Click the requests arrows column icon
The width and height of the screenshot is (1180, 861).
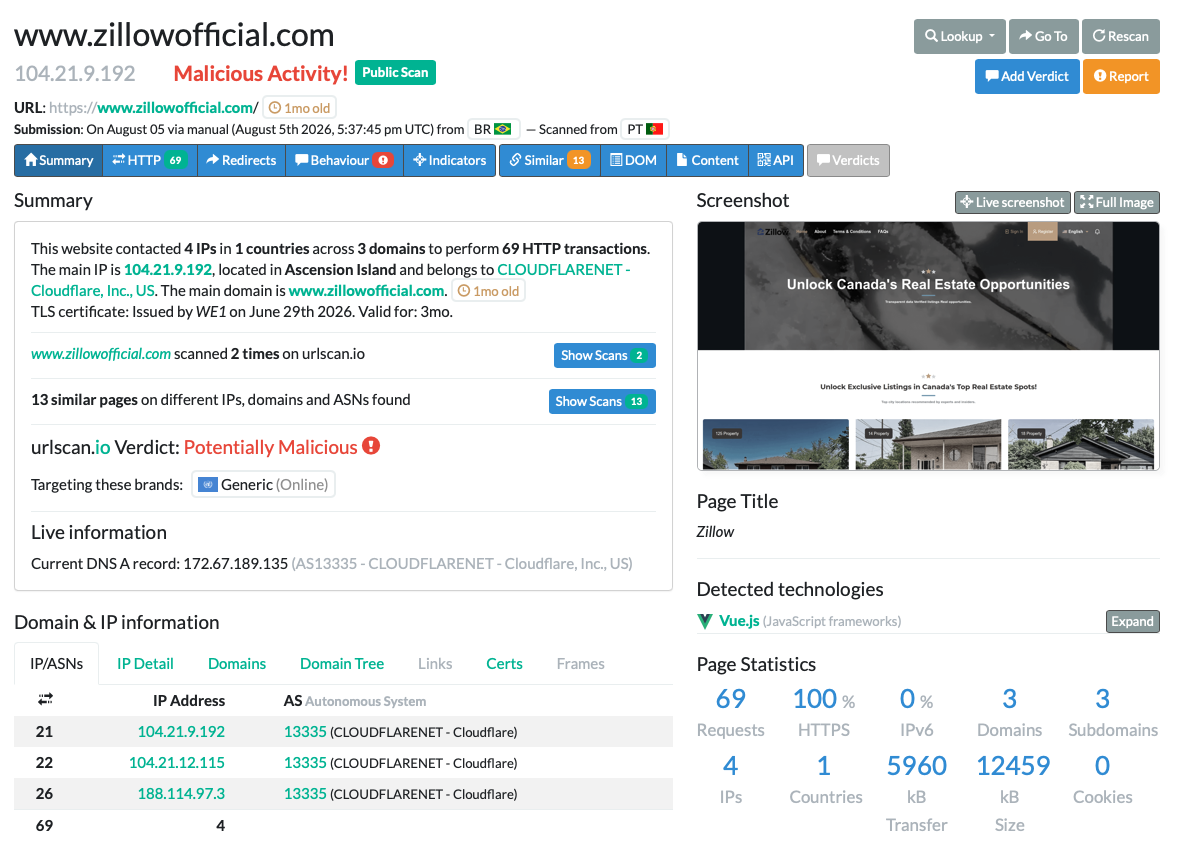[45, 700]
